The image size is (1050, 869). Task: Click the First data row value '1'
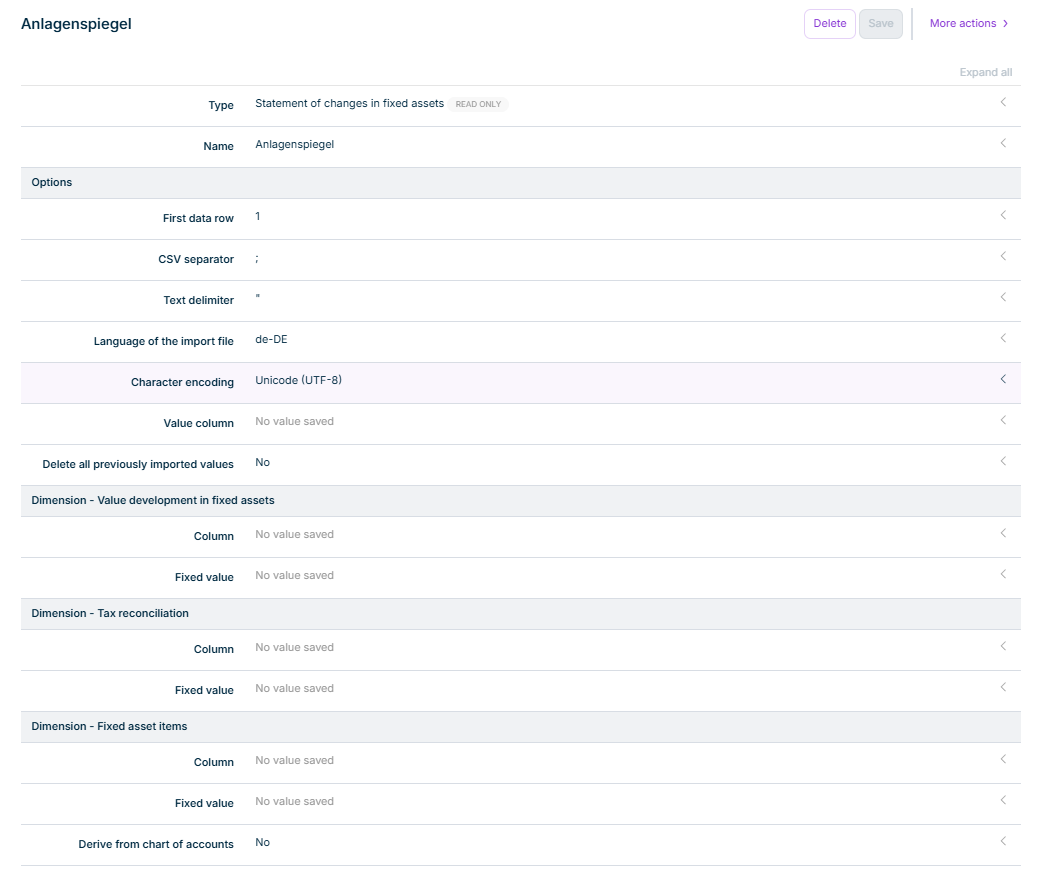point(258,216)
